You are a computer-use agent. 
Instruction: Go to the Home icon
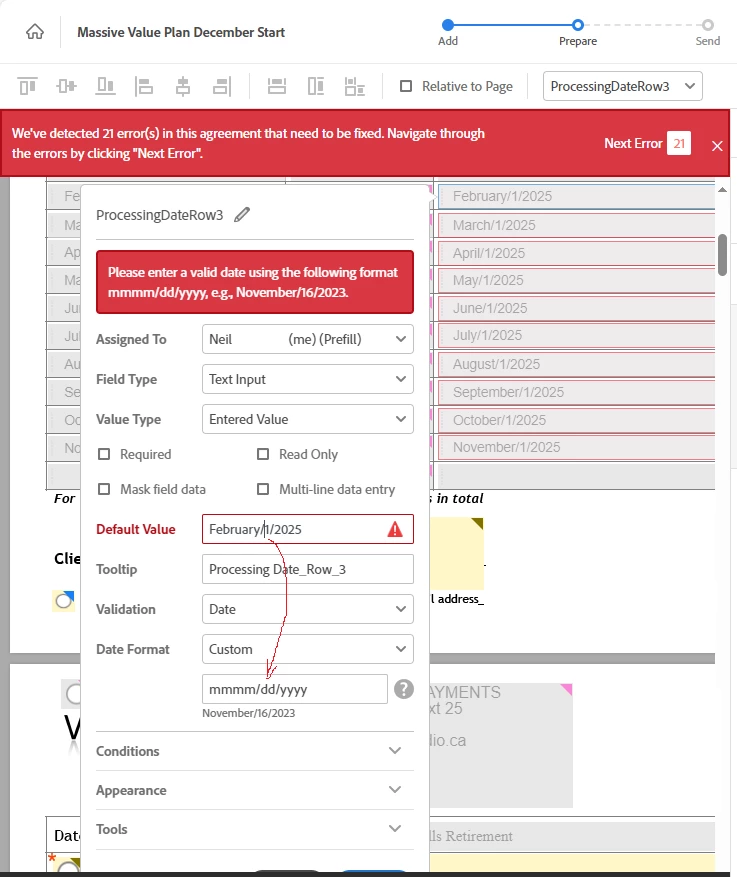tap(35, 32)
